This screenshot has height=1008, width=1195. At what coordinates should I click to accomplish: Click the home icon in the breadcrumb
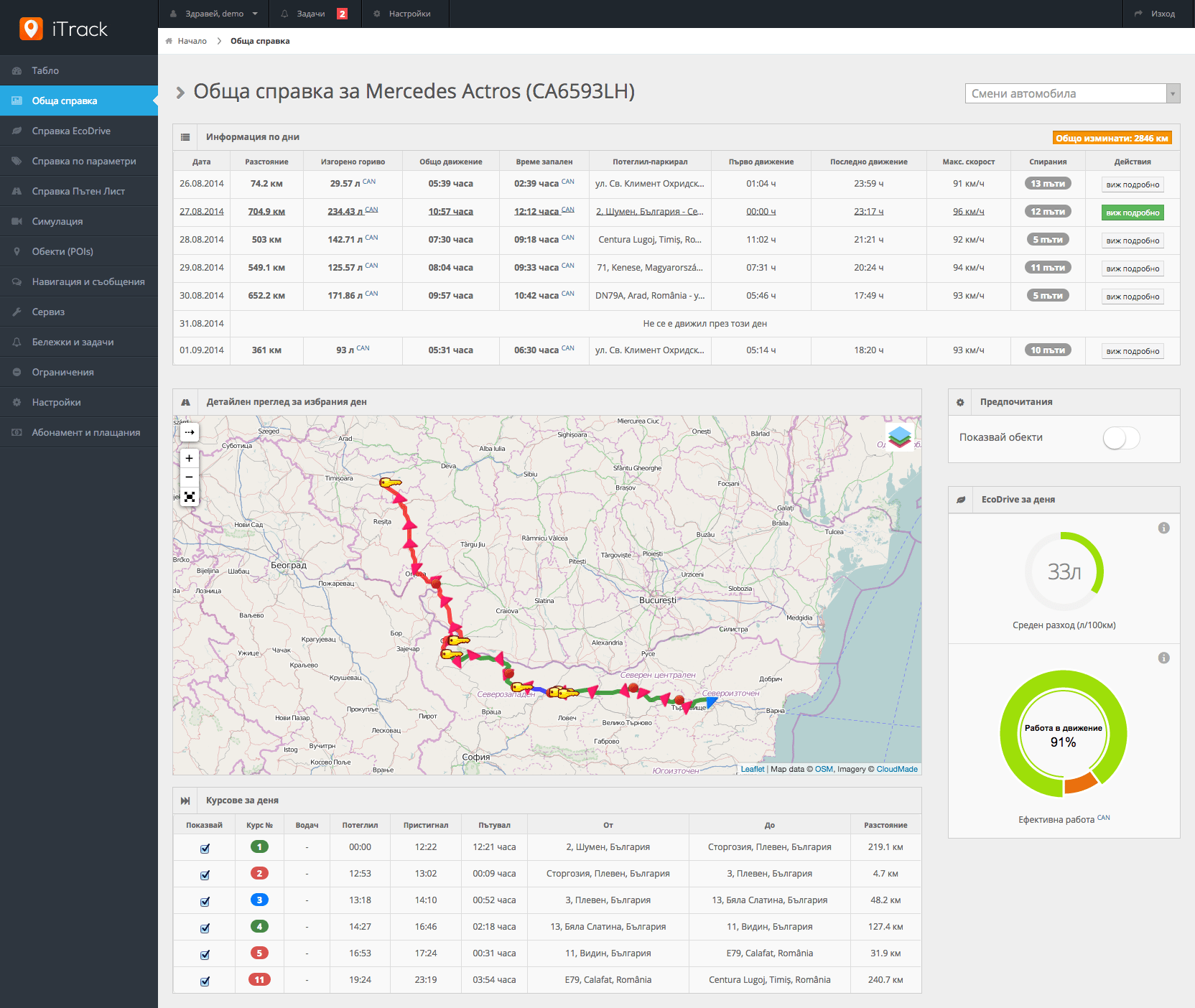click(169, 41)
